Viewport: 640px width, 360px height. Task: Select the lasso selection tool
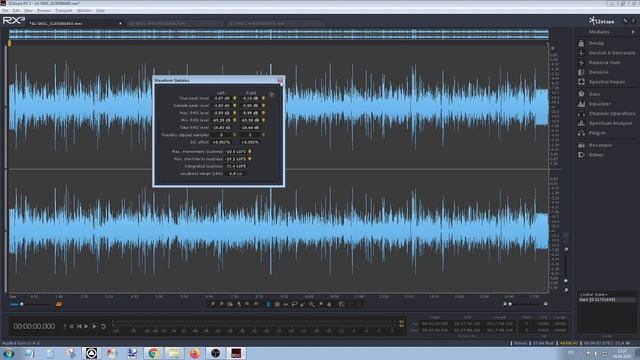pyautogui.click(x=294, y=304)
